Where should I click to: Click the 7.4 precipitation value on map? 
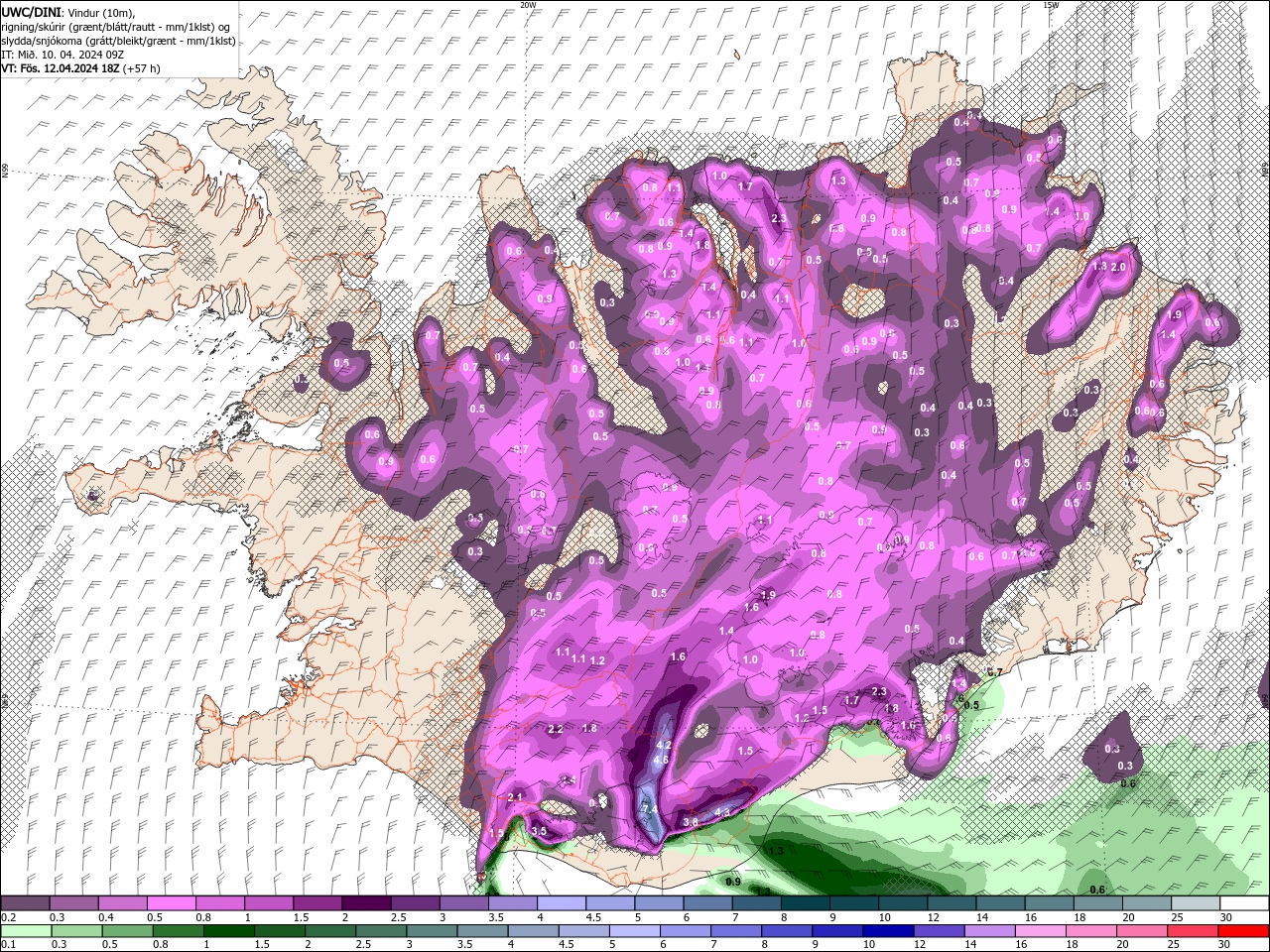[x=651, y=810]
